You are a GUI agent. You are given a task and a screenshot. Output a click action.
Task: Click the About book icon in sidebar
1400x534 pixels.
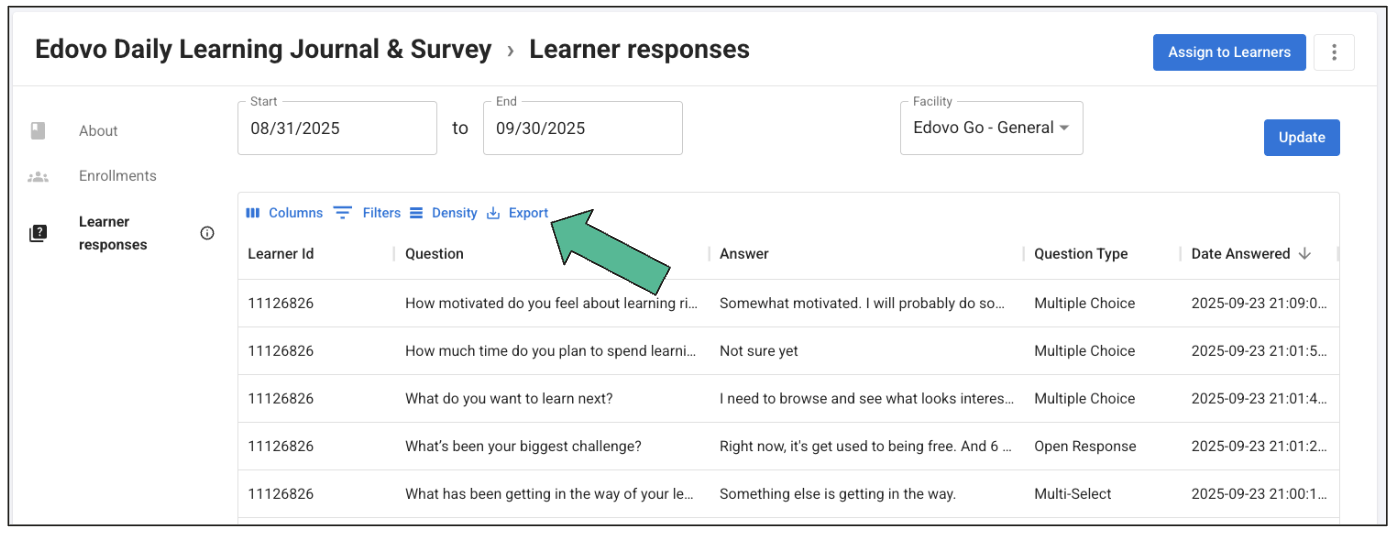click(x=38, y=130)
